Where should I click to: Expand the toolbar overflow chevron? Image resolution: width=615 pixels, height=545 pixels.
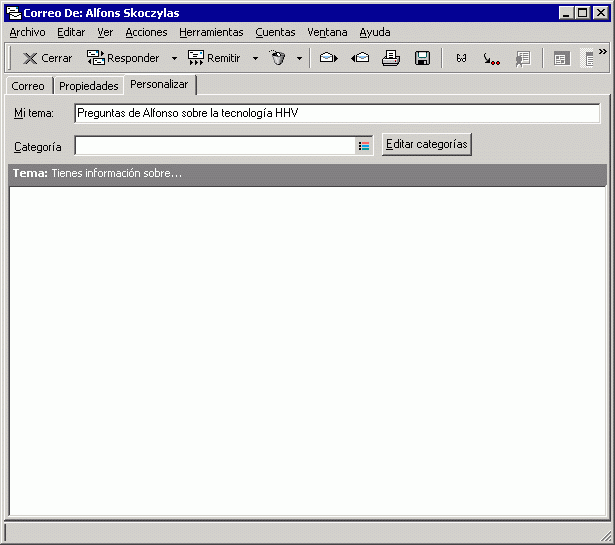[x=603, y=51]
